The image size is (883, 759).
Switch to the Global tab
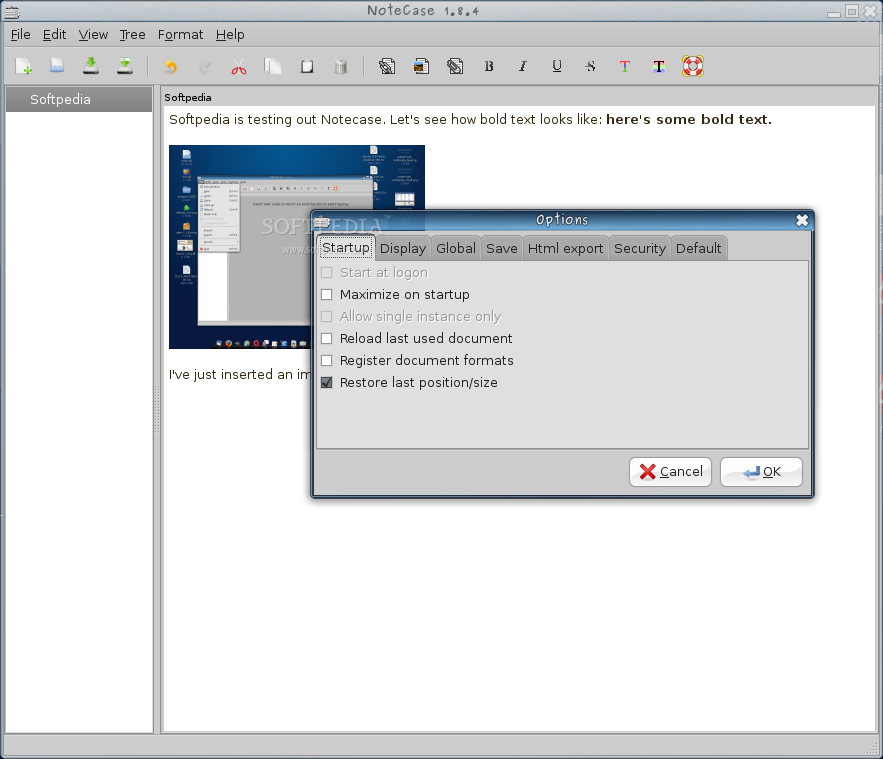click(456, 248)
